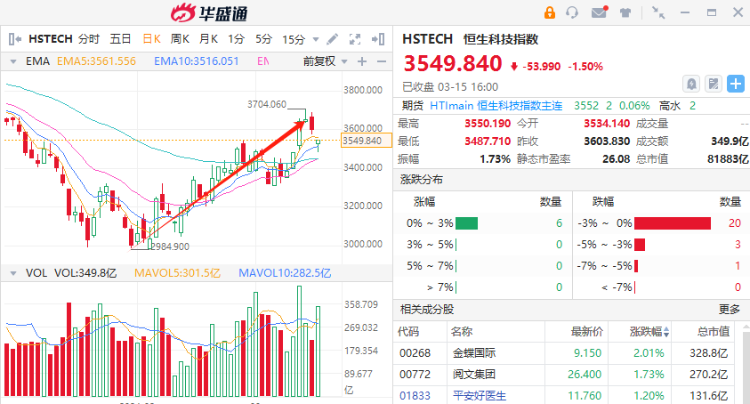This screenshot has width=750, height=404.
Task: Select the pencil drawing tool on chart toolbar
Action: pyautogui.click(x=331, y=39)
